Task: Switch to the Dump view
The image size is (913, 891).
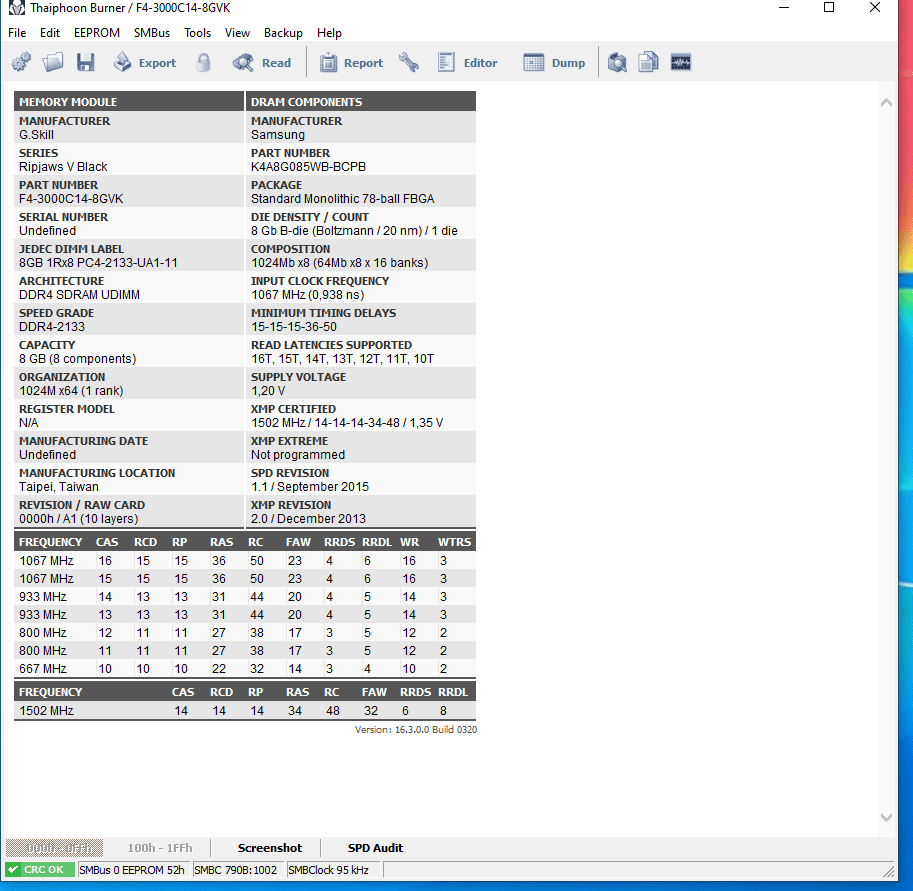Action: (554, 62)
